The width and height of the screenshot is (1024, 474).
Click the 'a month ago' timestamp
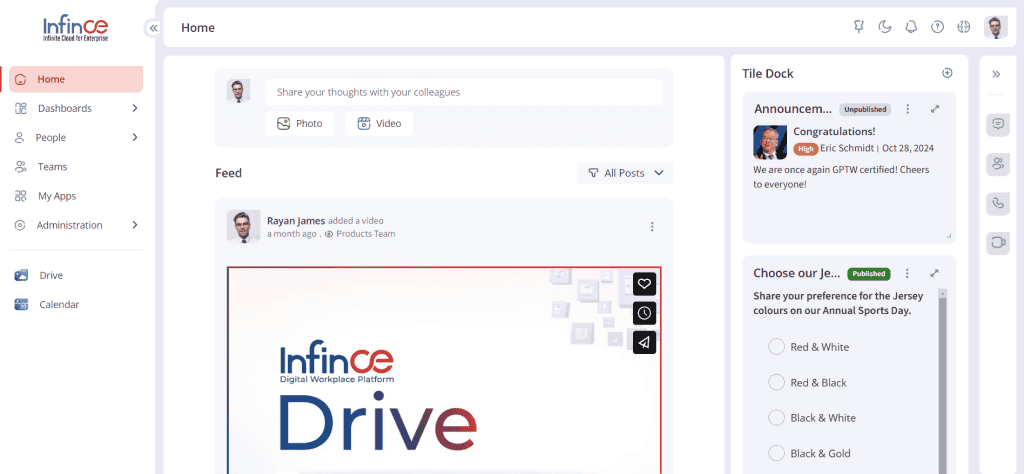pyautogui.click(x=292, y=234)
